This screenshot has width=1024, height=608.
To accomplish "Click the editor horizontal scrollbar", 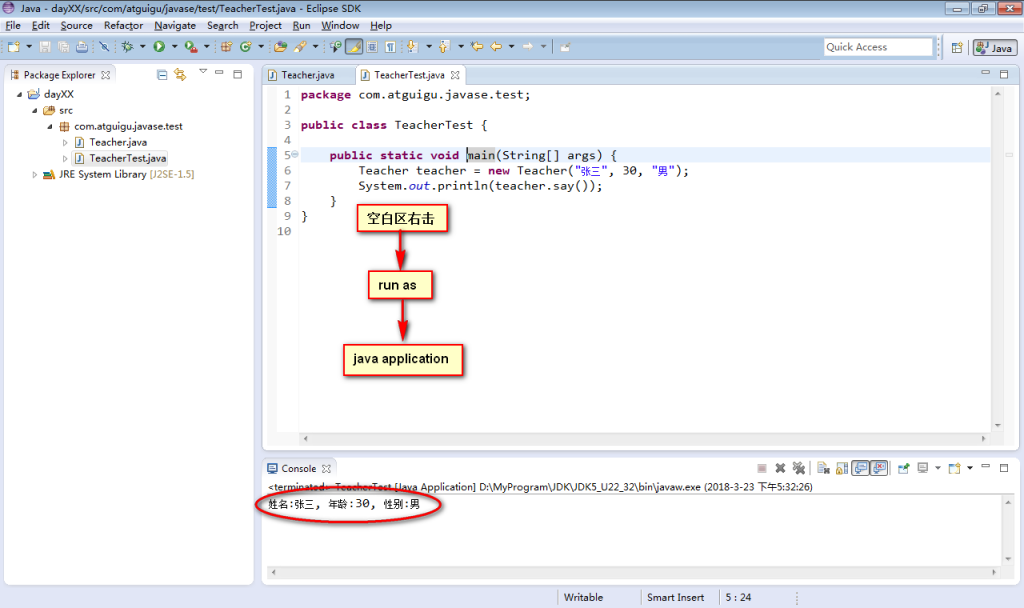I will click(644, 438).
